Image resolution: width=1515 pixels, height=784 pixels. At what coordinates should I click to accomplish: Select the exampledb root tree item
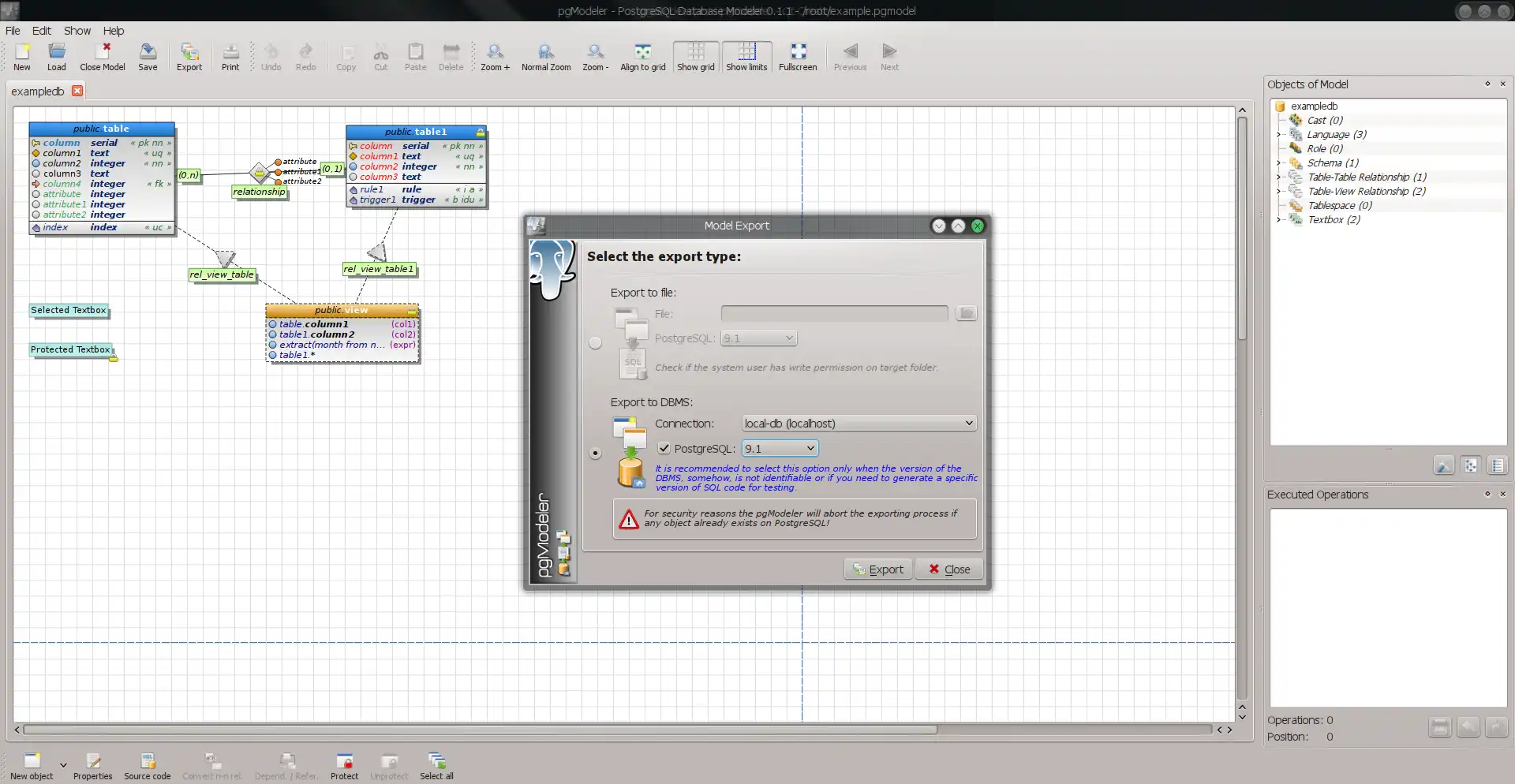click(x=1314, y=106)
